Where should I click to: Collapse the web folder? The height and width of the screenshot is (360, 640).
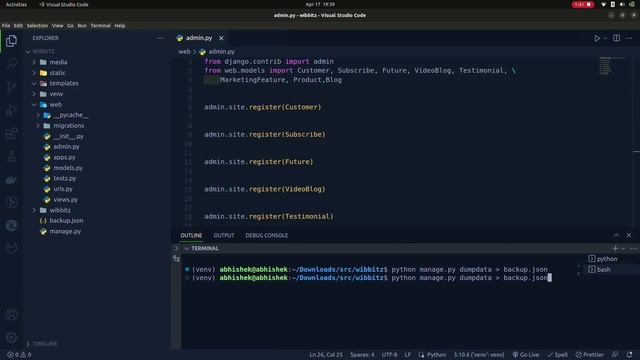click(x=56, y=104)
